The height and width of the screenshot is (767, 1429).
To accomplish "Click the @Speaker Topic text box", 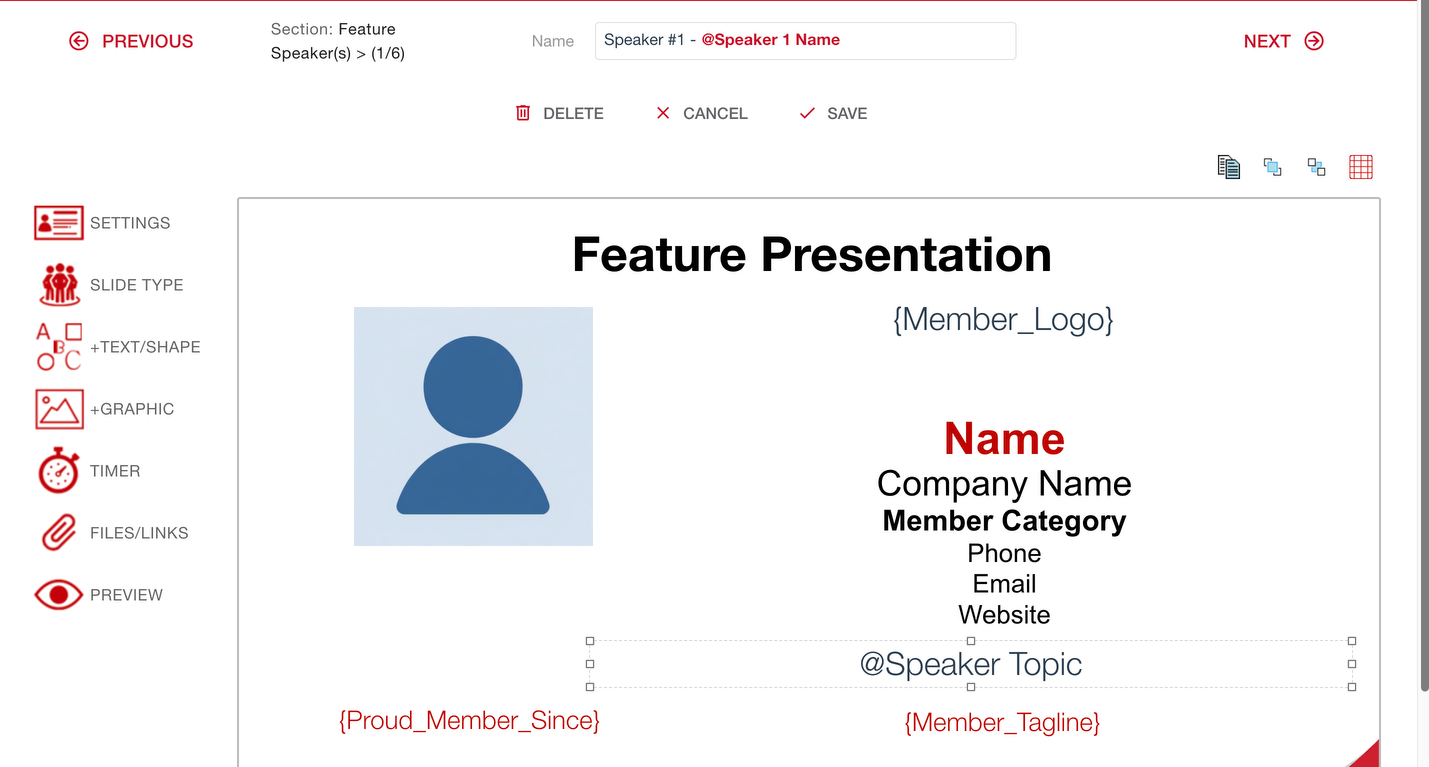I will (x=971, y=664).
